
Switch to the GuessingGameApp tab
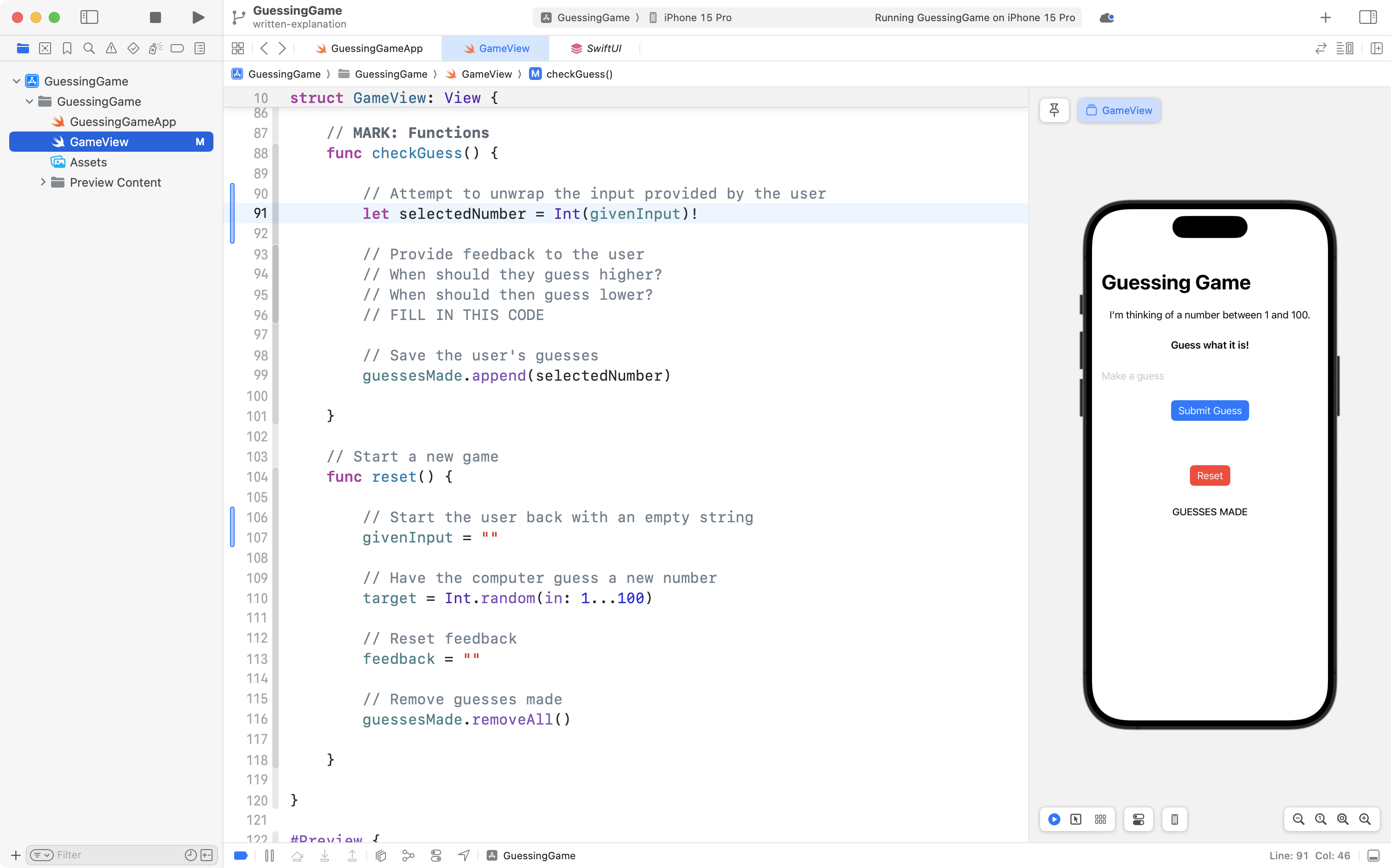(x=376, y=48)
